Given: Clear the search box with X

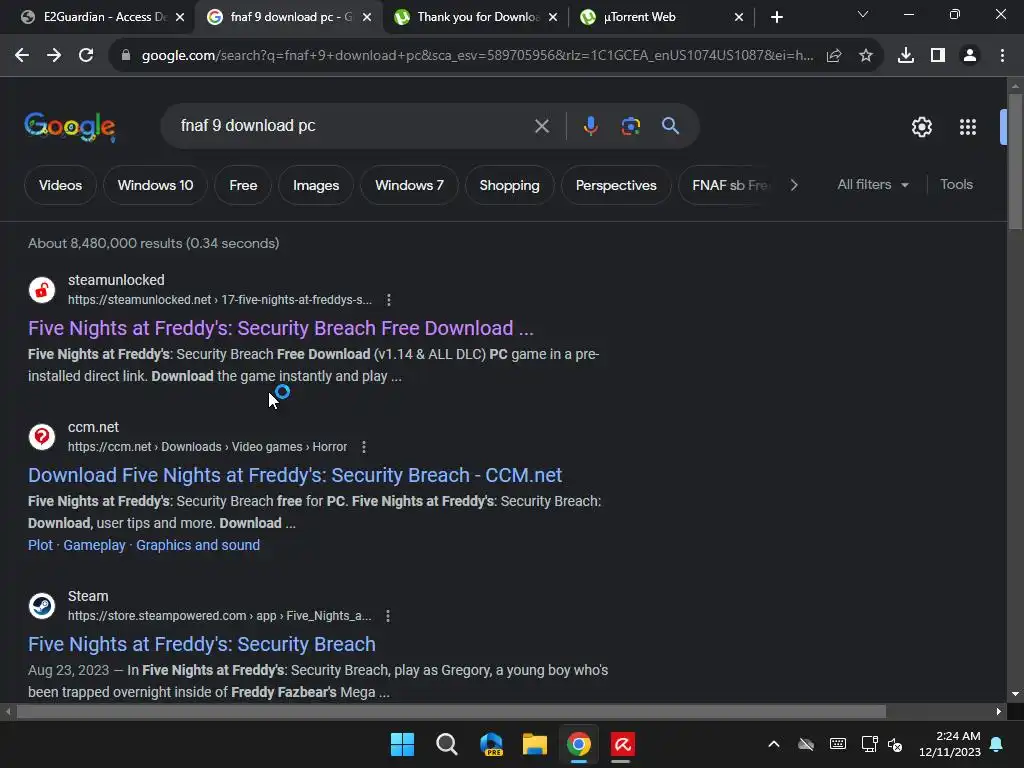Looking at the screenshot, I should coord(542,126).
